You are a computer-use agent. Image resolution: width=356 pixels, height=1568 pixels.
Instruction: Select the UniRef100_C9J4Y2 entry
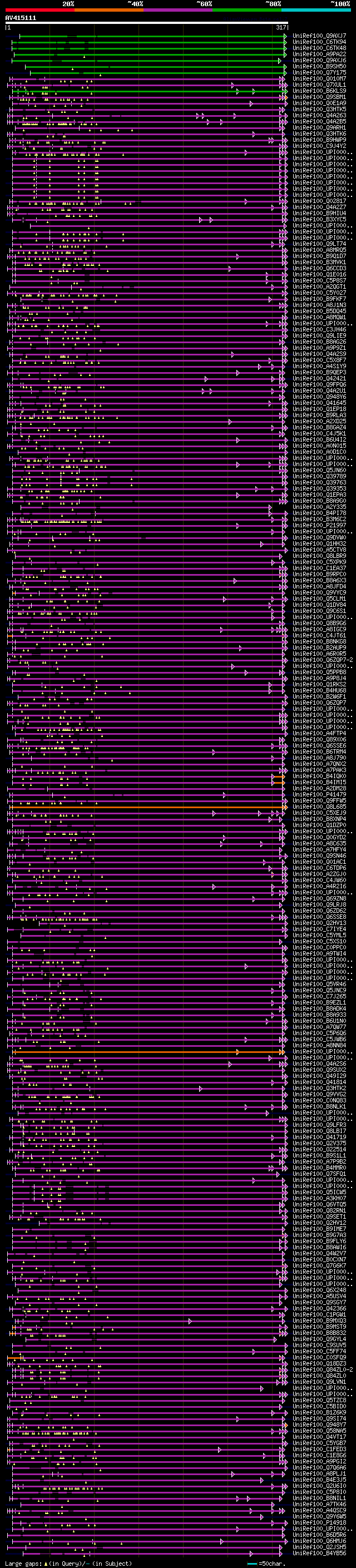click(x=319, y=146)
